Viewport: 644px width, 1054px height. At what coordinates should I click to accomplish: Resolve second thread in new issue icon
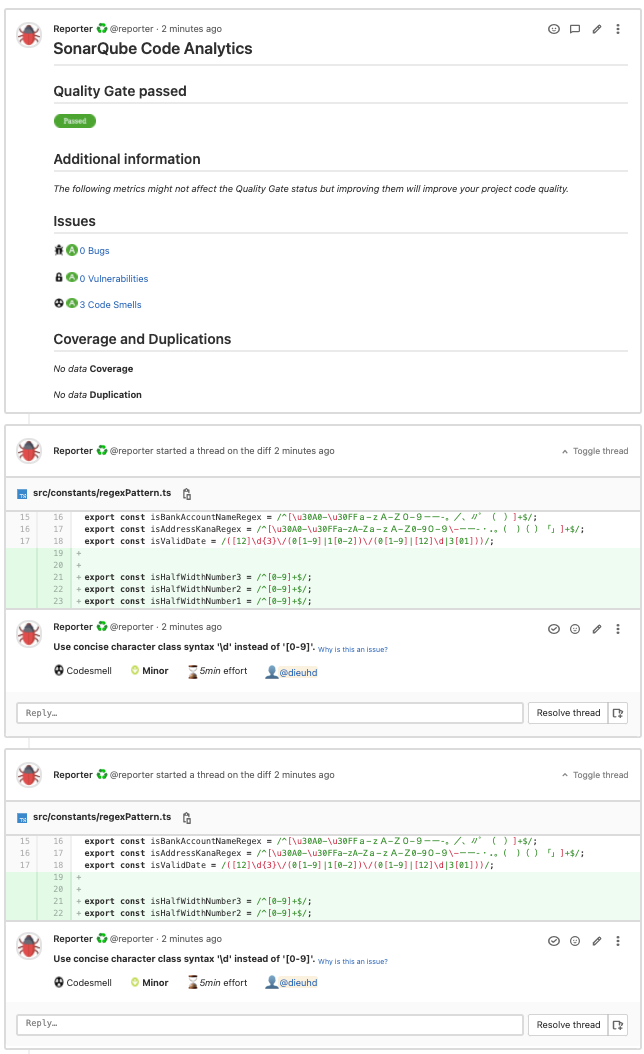618,1025
